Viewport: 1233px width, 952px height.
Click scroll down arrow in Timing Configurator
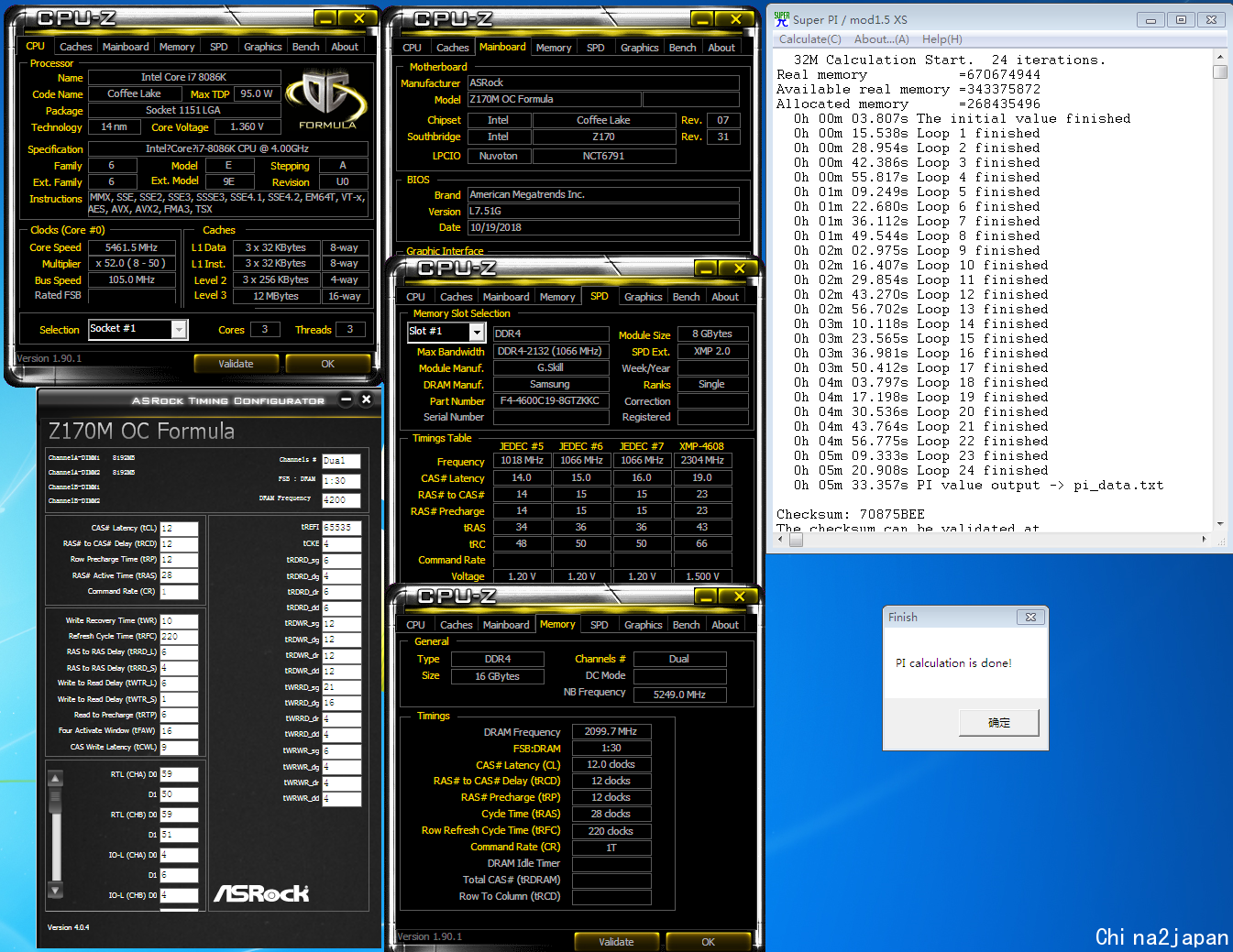[x=55, y=890]
